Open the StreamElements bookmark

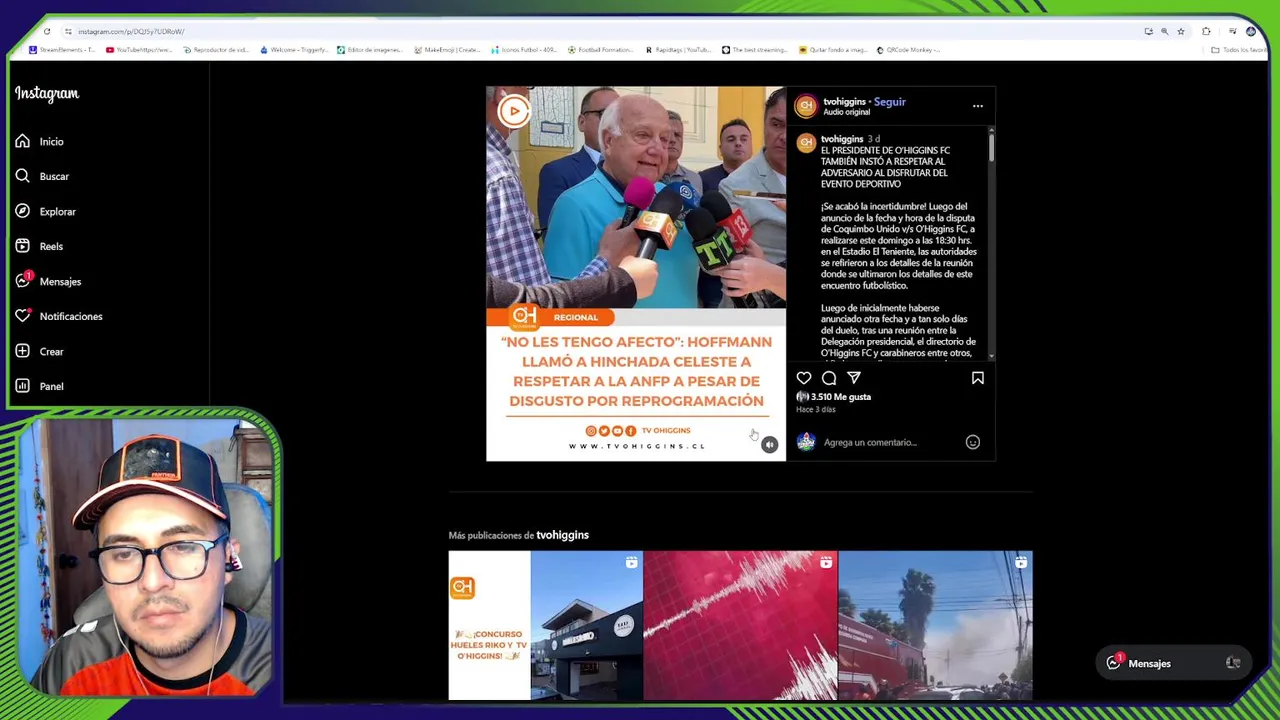click(62, 50)
